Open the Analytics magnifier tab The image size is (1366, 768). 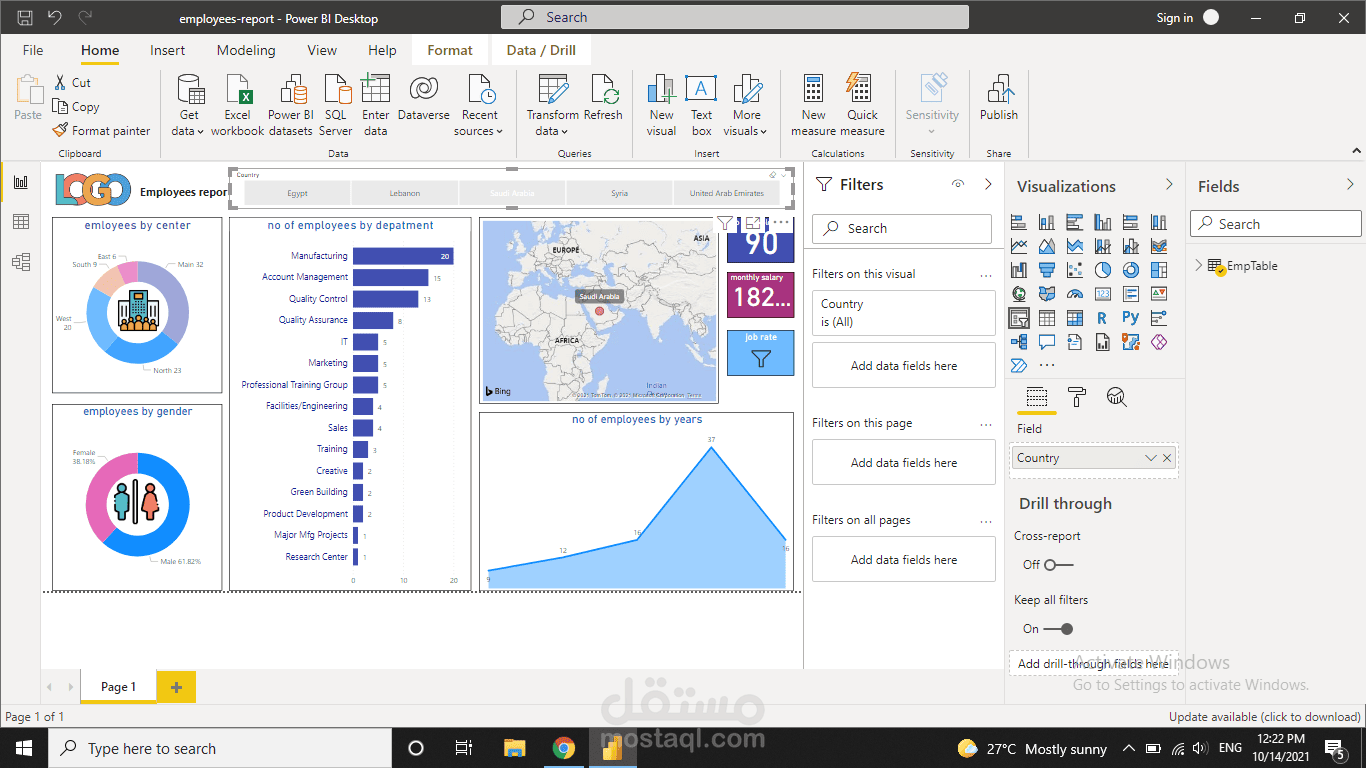click(x=1117, y=397)
